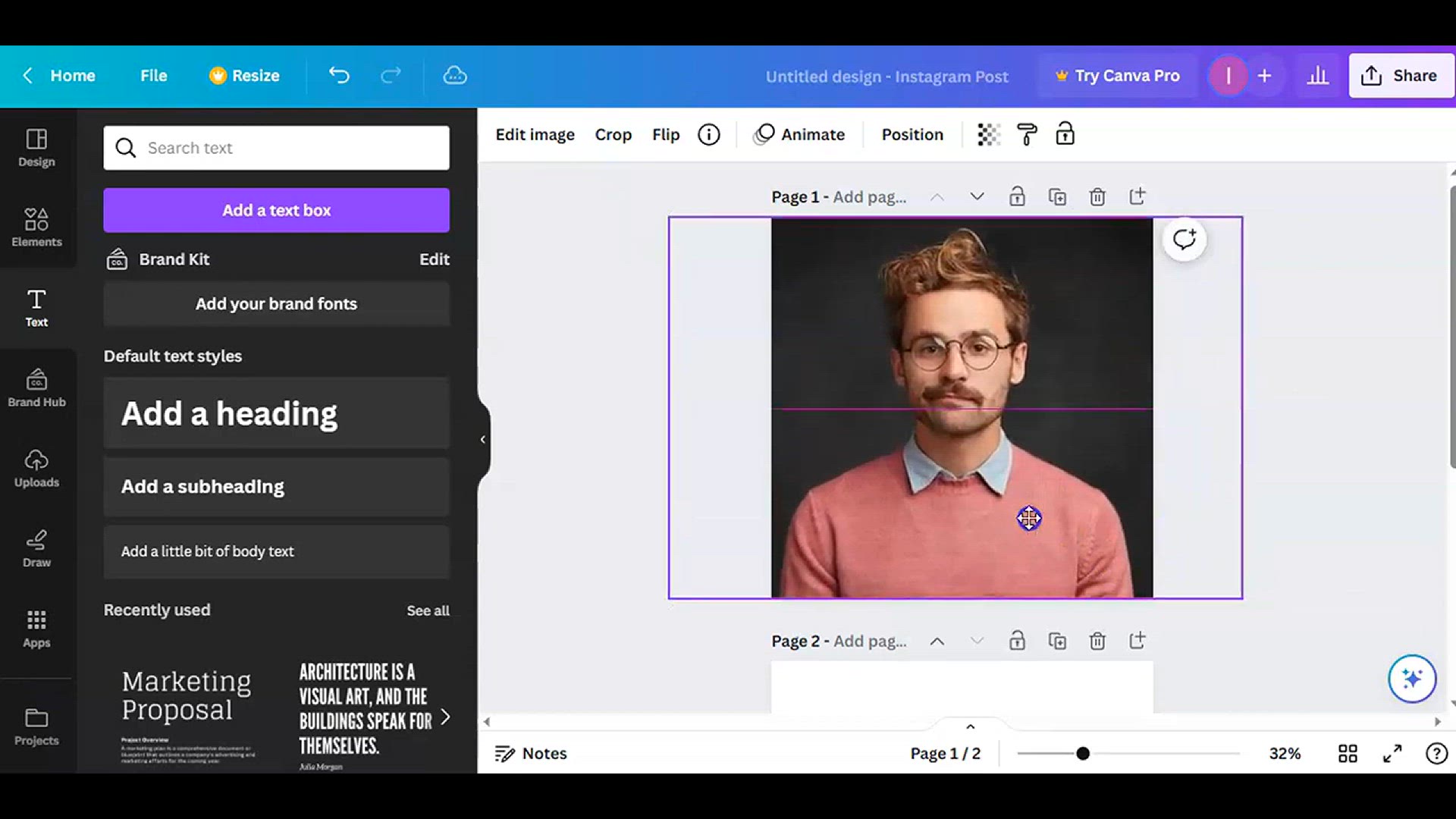Lock the selected element with toolbar padlock
Screen dimensions: 1456x819
pyautogui.click(x=1065, y=134)
